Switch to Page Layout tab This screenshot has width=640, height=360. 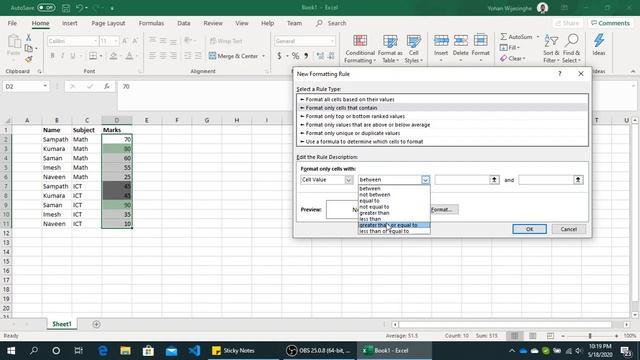click(108, 23)
